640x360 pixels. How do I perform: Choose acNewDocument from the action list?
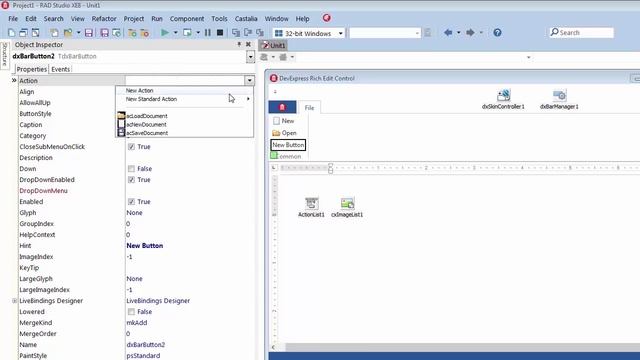[146, 124]
